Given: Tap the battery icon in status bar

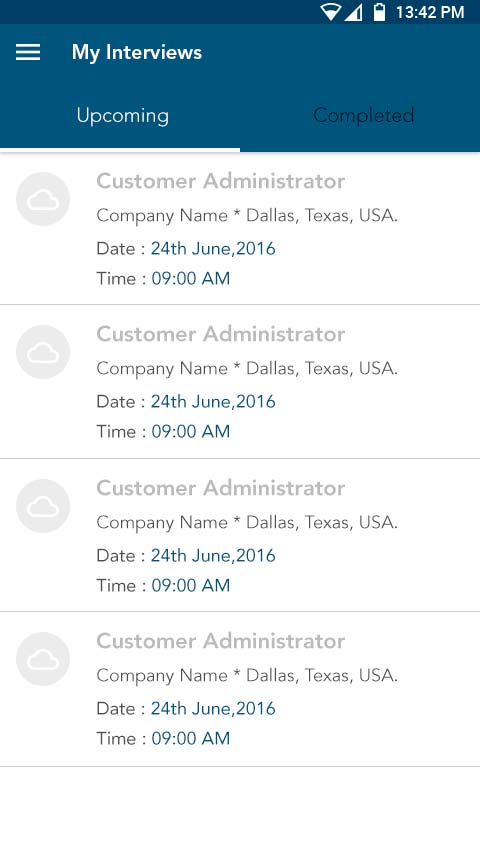Looking at the screenshot, I should point(380,11).
